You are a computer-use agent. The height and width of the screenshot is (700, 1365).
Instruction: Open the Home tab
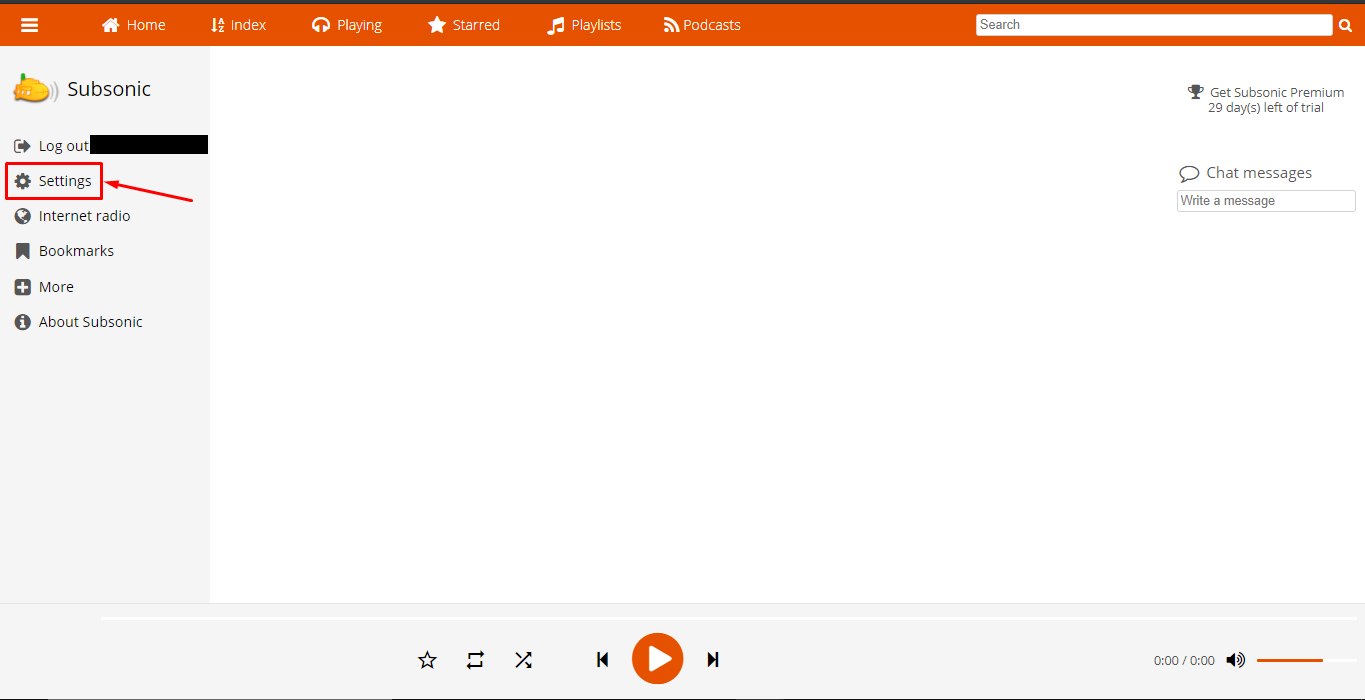pyautogui.click(x=134, y=25)
